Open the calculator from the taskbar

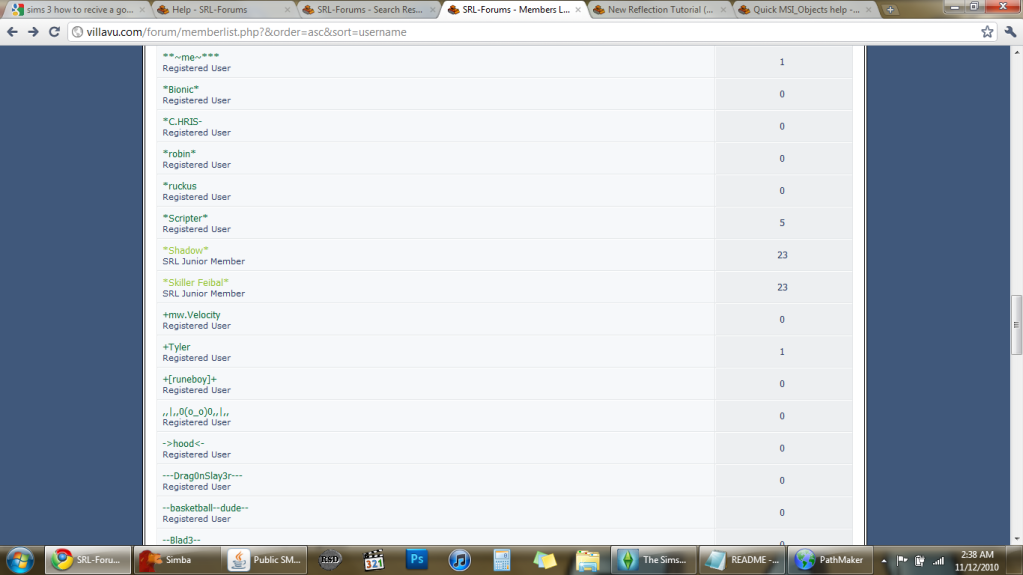point(502,560)
